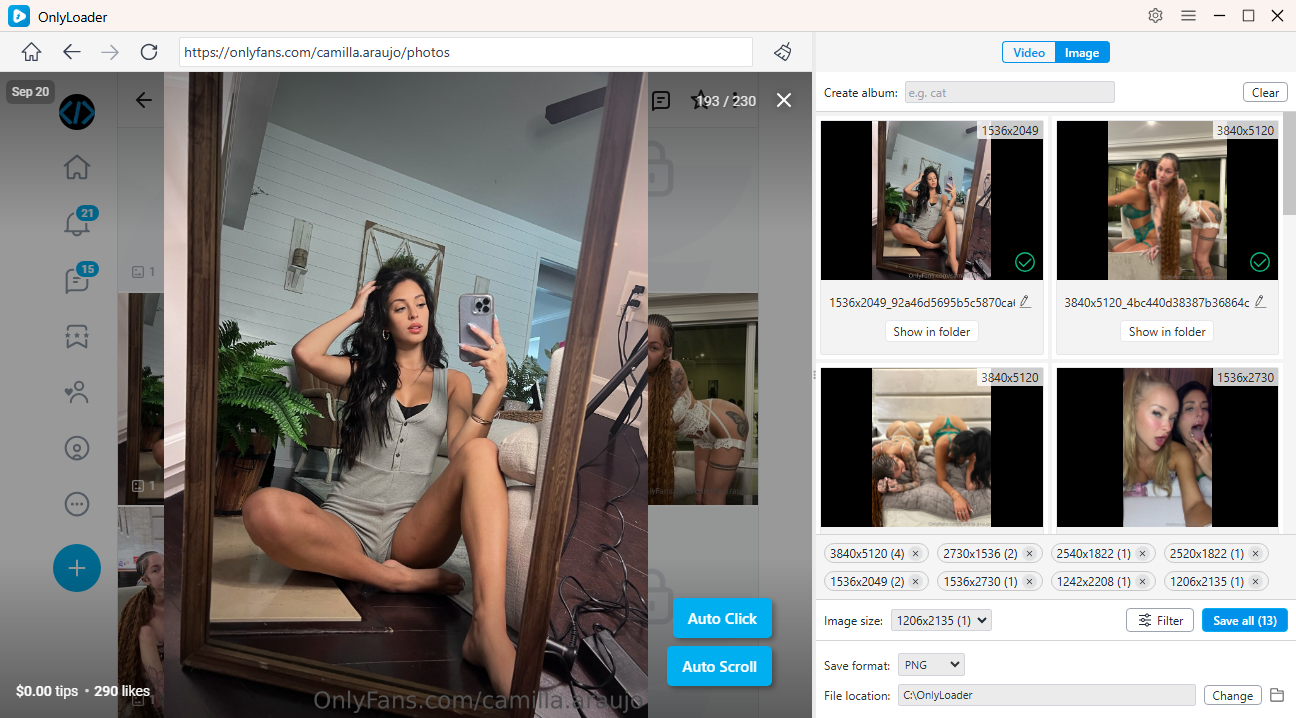Open the settings gear icon
The height and width of the screenshot is (718, 1296).
point(1155,16)
